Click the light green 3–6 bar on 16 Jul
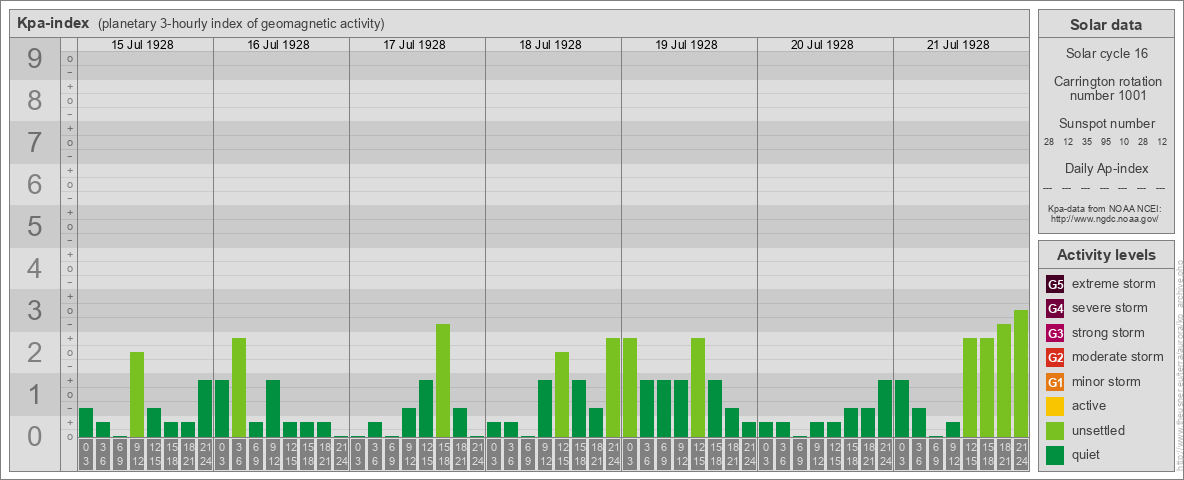The width and height of the screenshot is (1184, 480). [239, 388]
